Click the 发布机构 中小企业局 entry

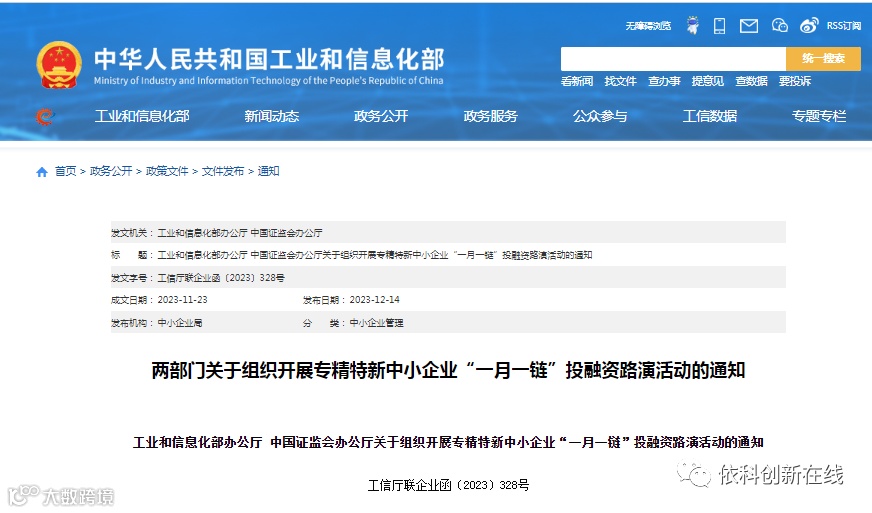pyautogui.click(x=156, y=323)
